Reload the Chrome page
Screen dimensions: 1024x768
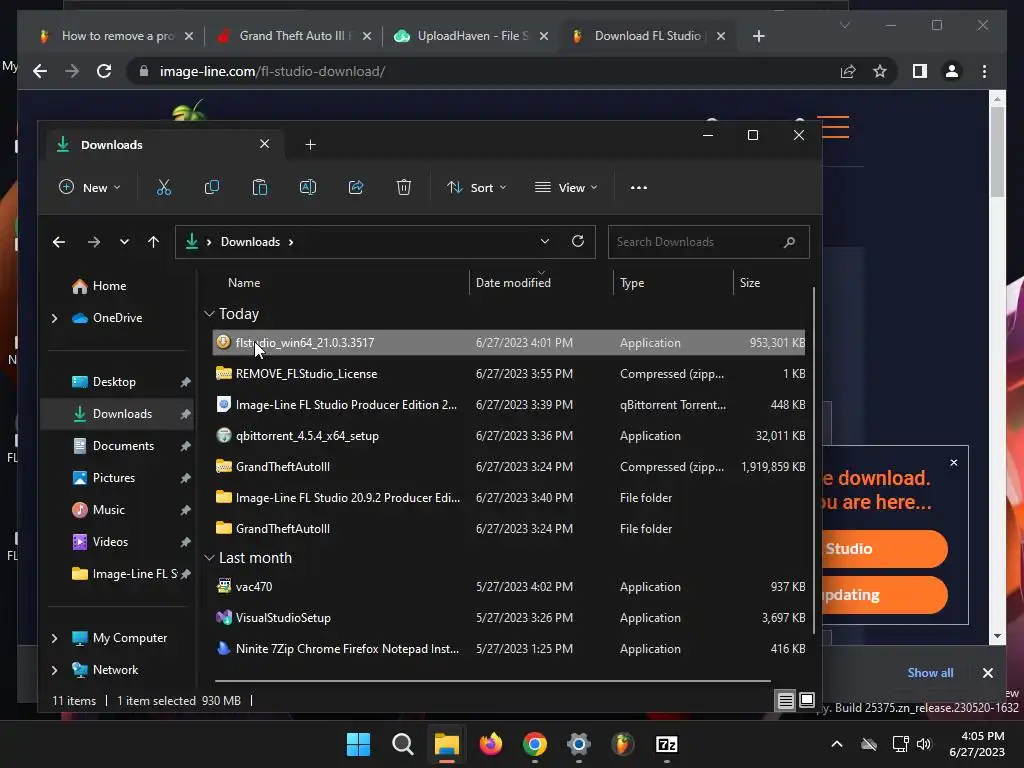[104, 71]
